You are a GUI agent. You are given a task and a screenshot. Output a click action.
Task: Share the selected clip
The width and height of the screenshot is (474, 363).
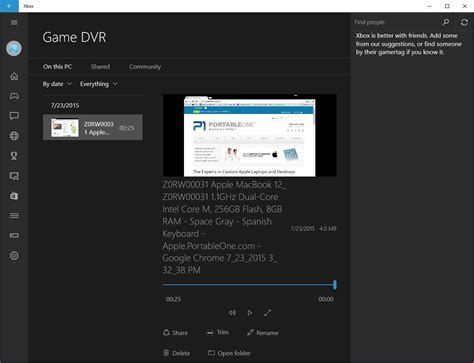click(175, 333)
